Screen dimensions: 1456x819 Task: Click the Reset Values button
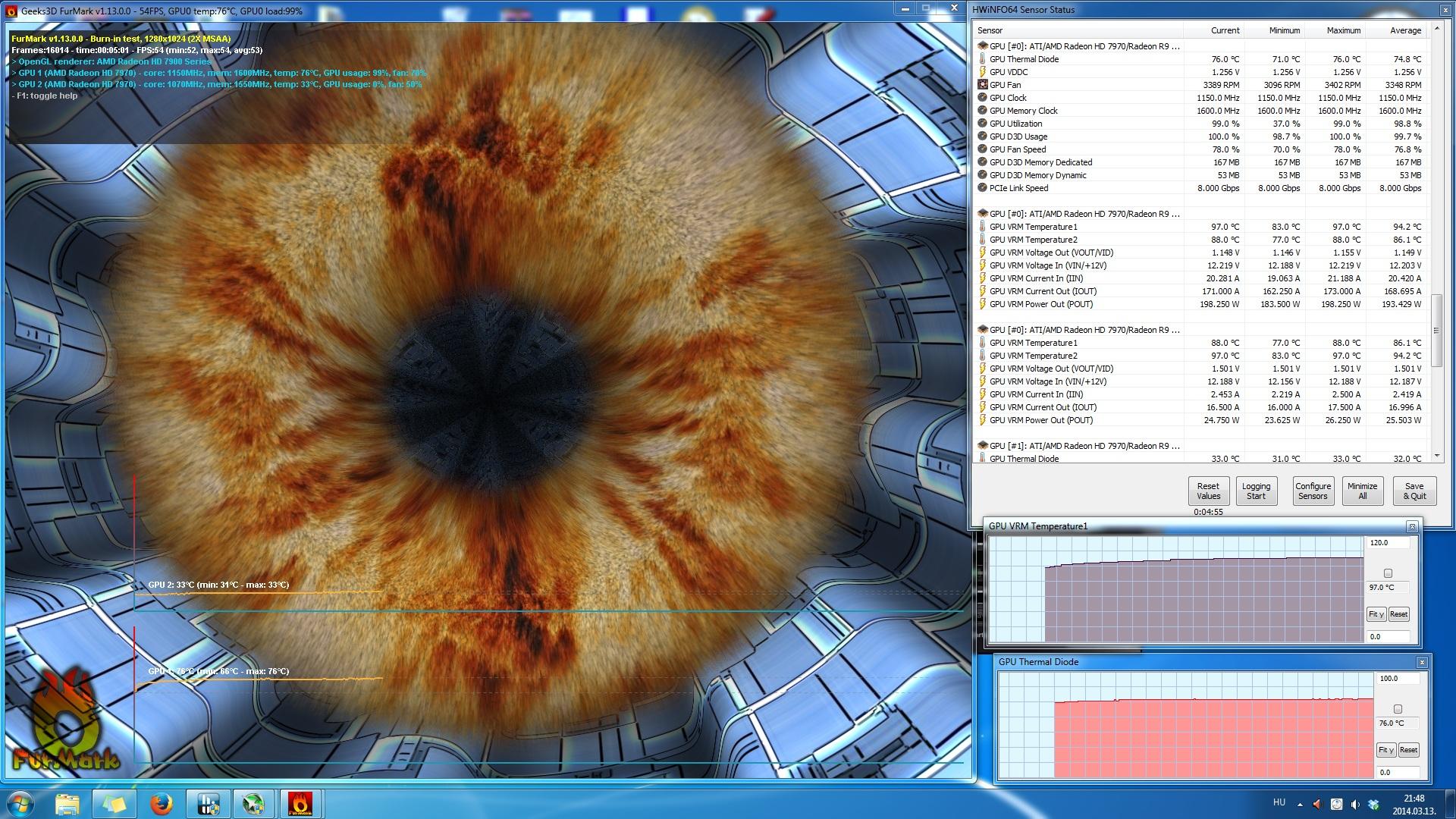[x=1208, y=491]
